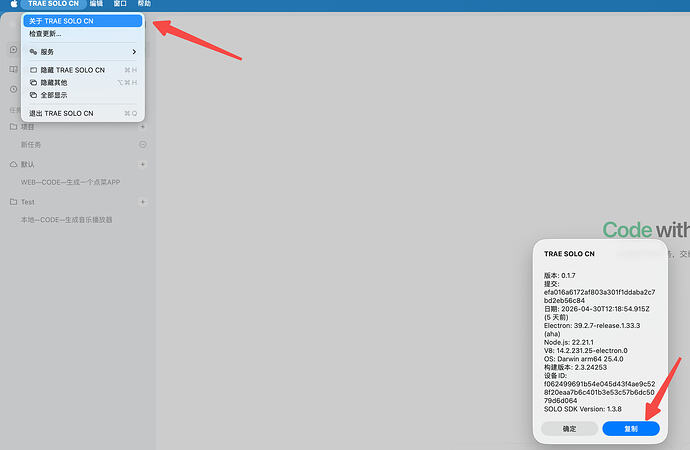Choose 隐藏其他 menu entry
The image size is (690, 450).
pos(83,83)
